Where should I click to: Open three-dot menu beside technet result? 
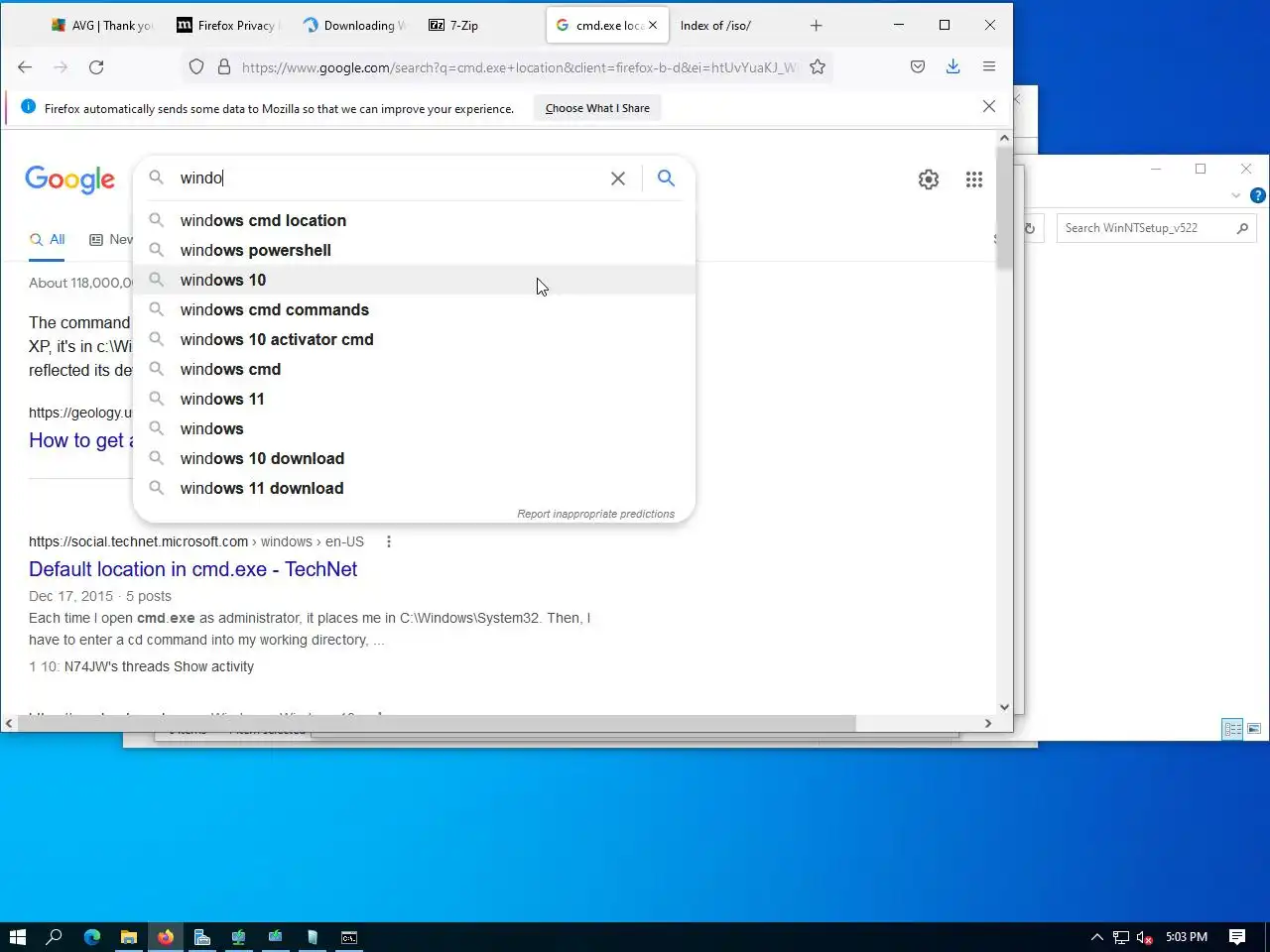(x=389, y=541)
